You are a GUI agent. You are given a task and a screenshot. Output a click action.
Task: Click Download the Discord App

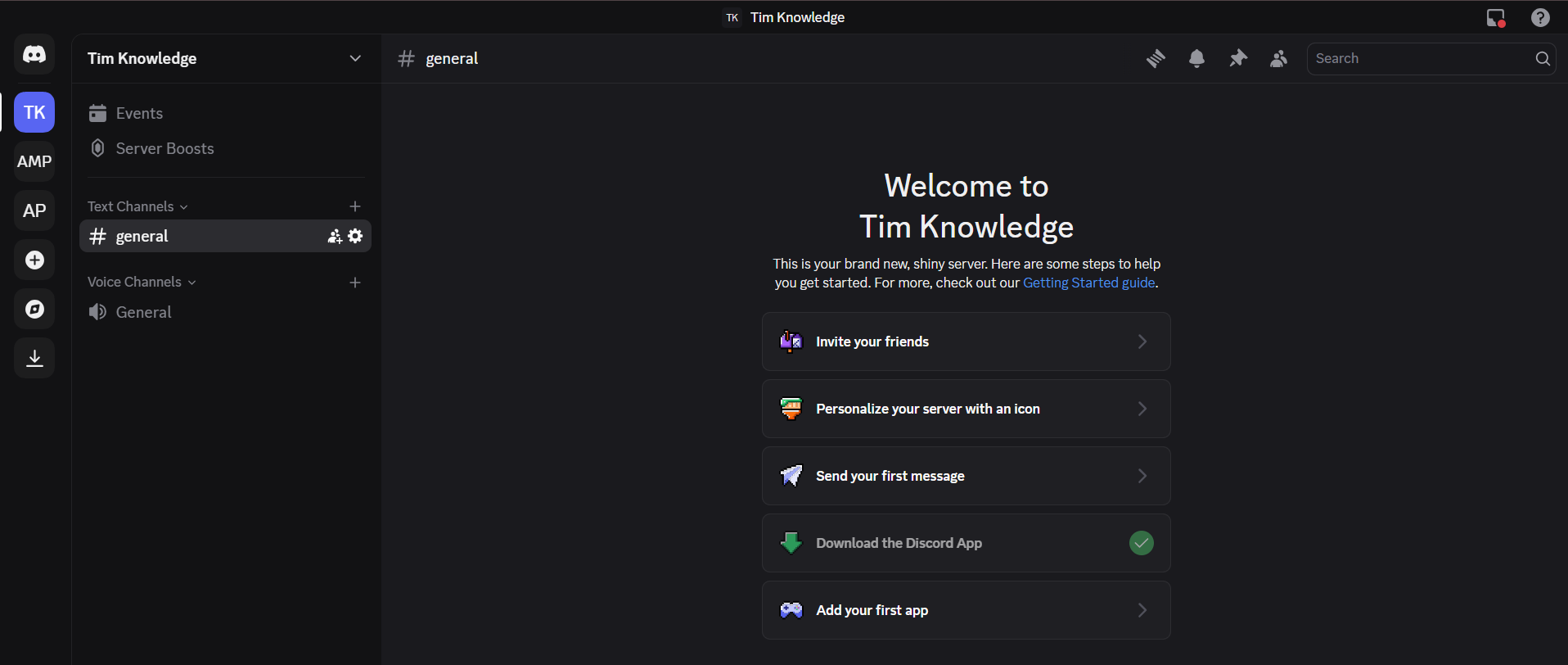pos(966,543)
